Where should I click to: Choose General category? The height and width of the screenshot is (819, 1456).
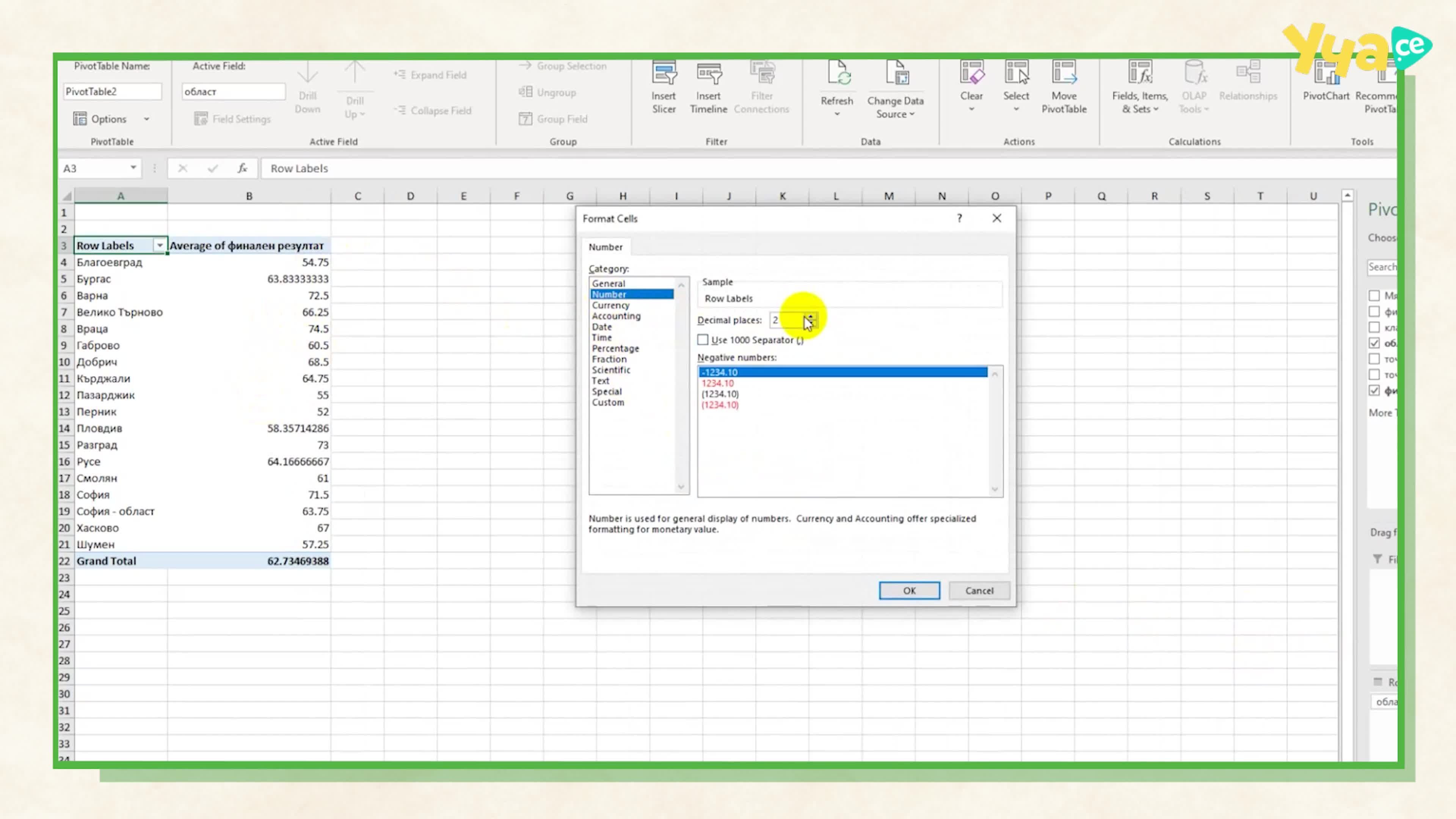coord(608,283)
